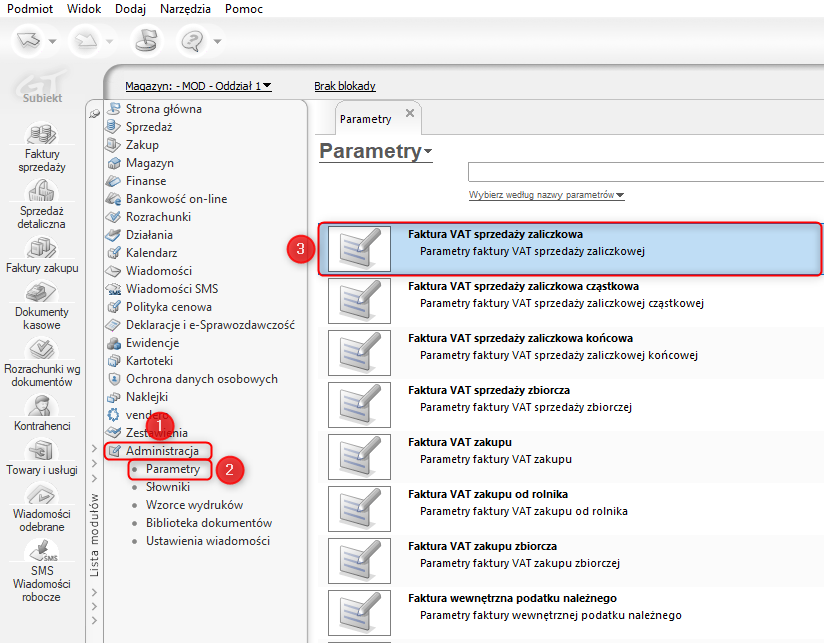Open the Pomoc menu
This screenshot has height=643, width=824.
point(244,9)
